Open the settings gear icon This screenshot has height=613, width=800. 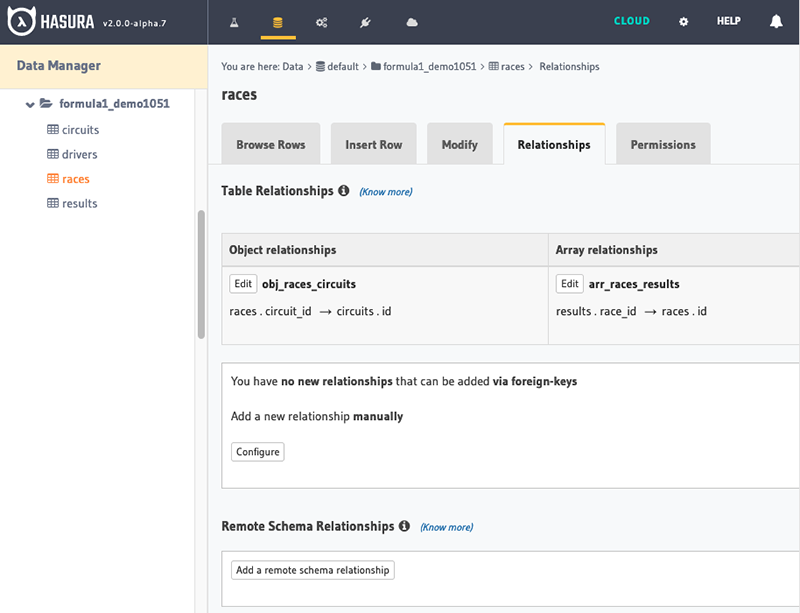coord(683,21)
